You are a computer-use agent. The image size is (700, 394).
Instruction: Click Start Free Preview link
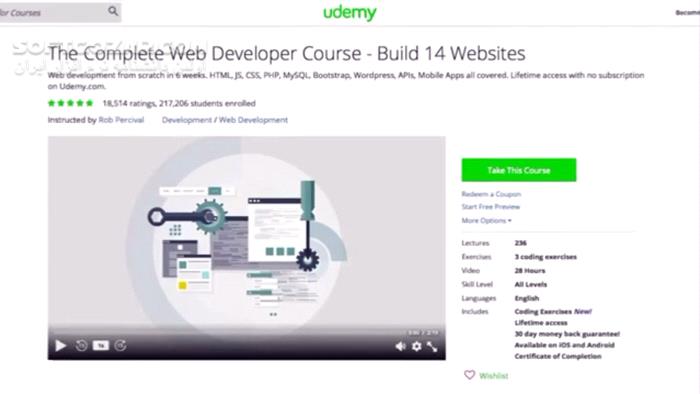pyautogui.click(x=491, y=207)
